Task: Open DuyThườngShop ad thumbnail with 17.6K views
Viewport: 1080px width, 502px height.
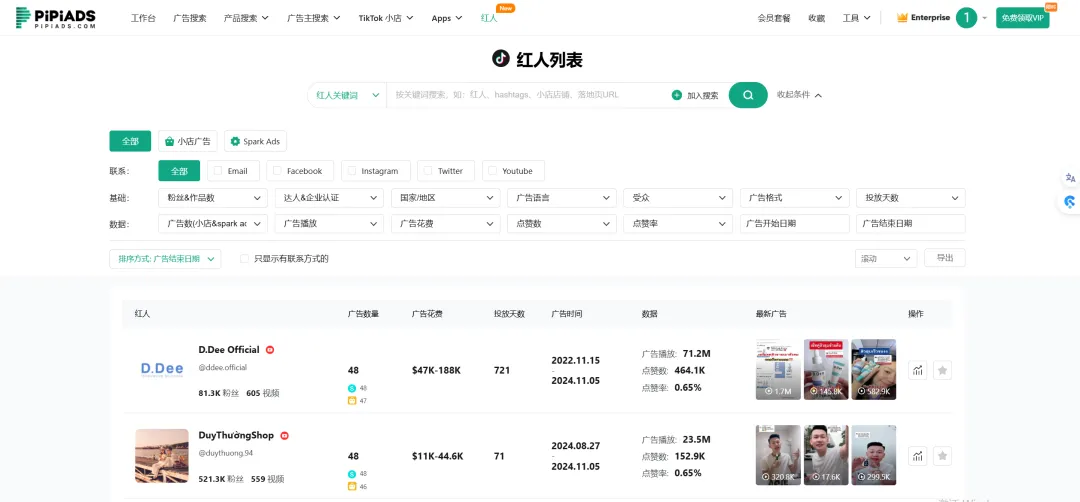Action: pos(826,454)
